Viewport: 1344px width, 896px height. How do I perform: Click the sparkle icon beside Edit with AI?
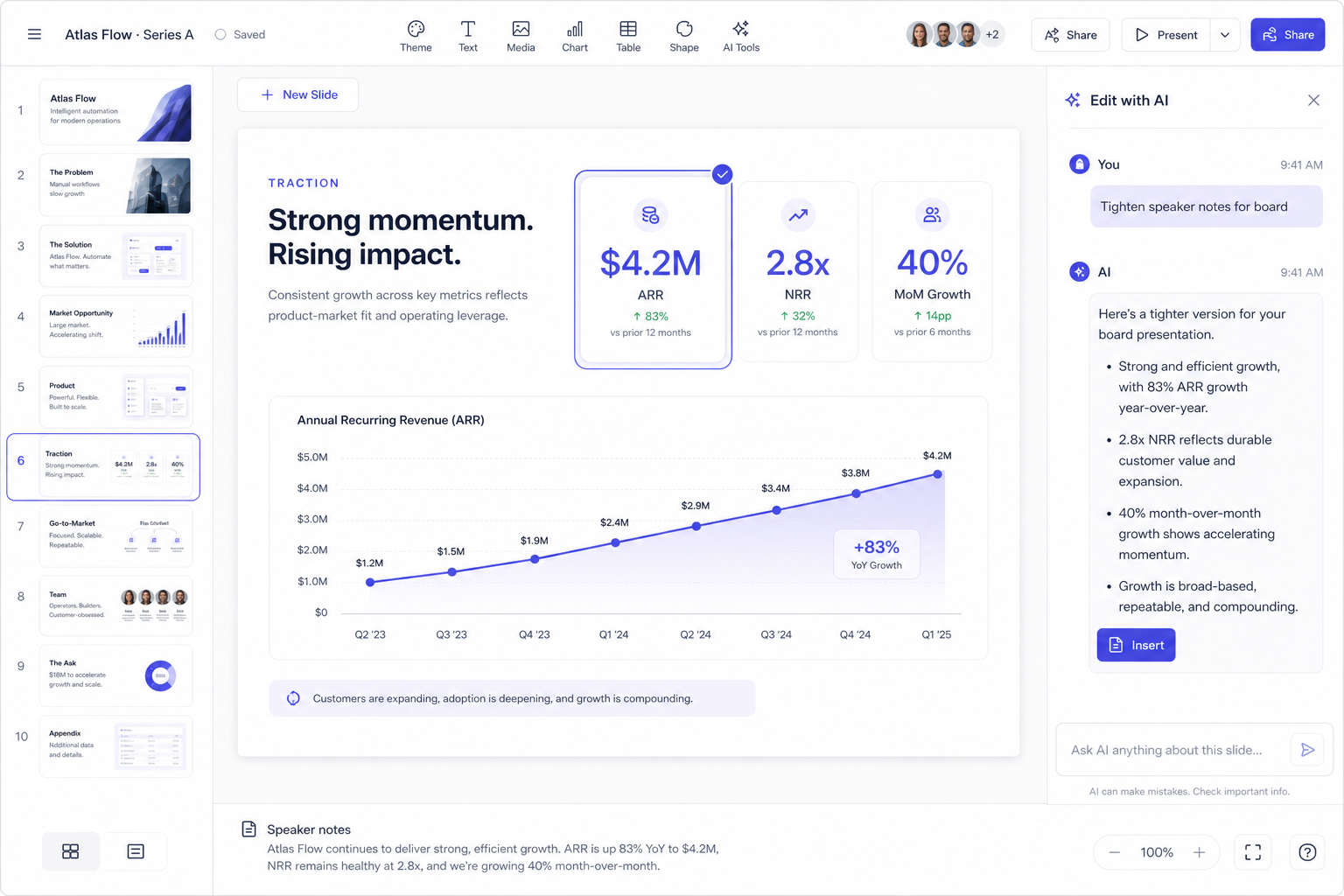[1073, 100]
